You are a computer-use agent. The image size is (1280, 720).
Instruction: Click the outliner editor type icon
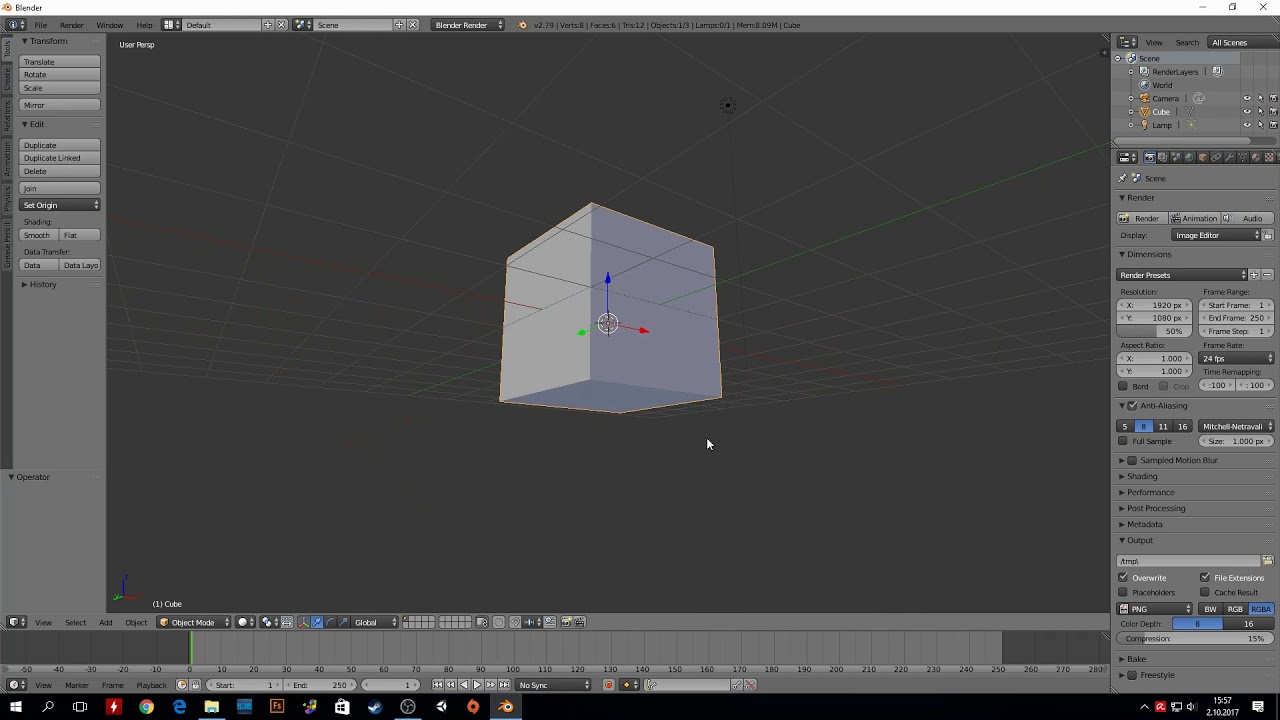click(x=1127, y=42)
